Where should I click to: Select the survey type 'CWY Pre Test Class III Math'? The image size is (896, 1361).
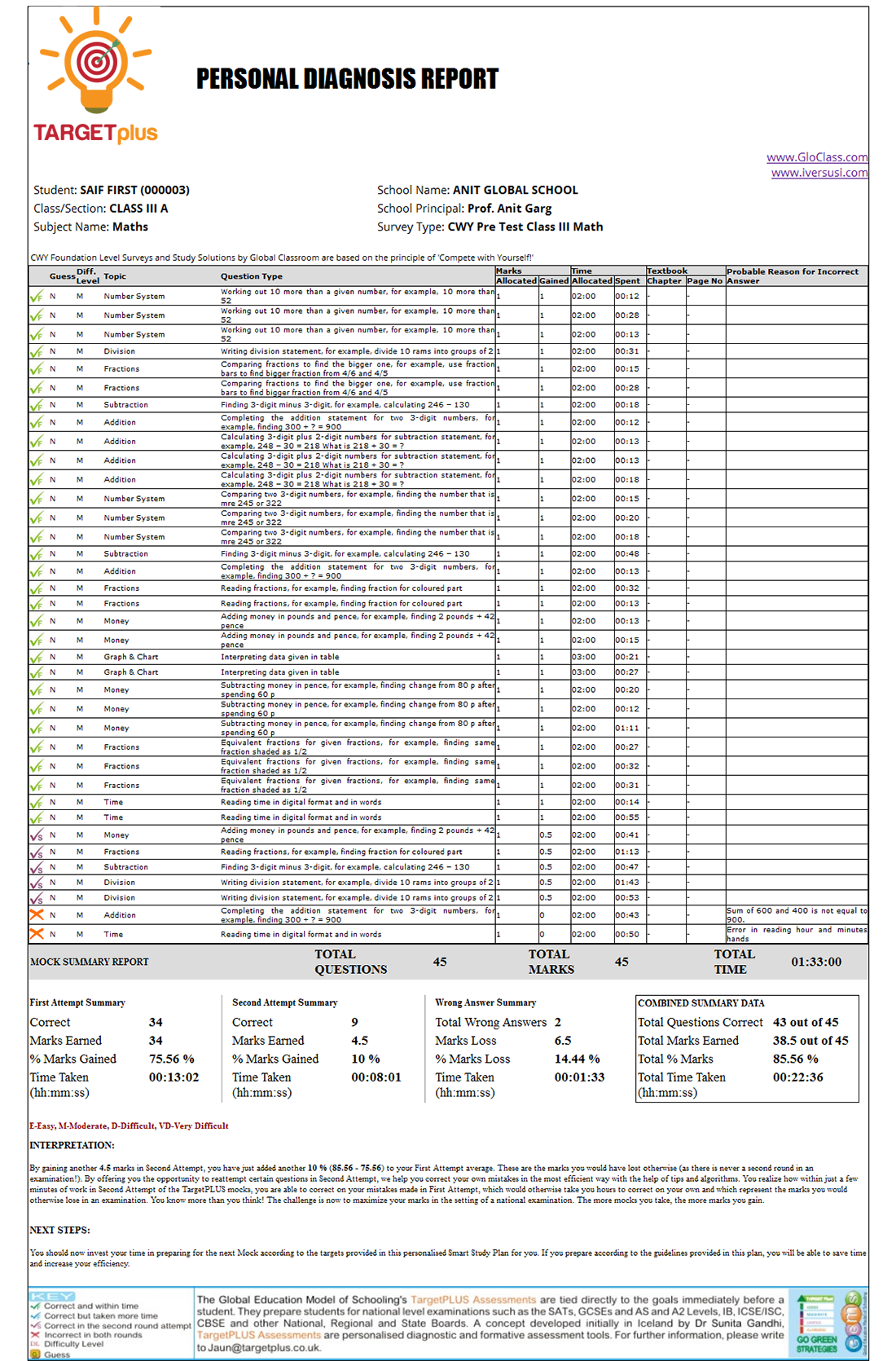coord(525,227)
